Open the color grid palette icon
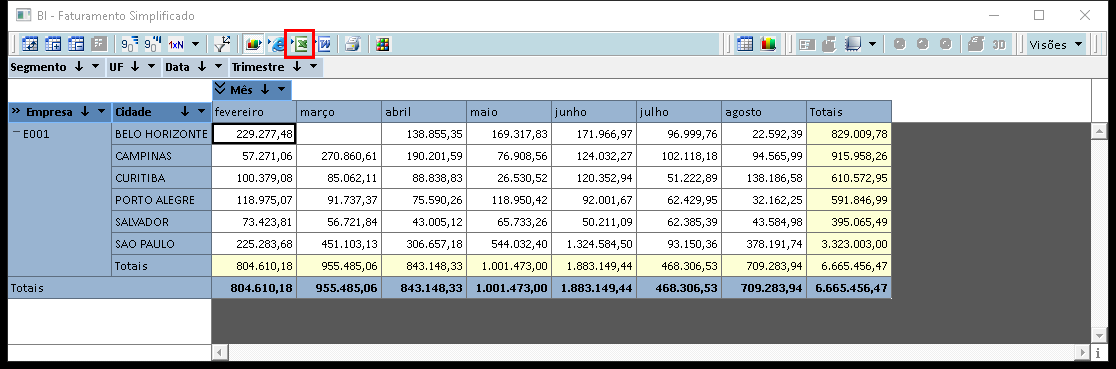The height and width of the screenshot is (369, 1116). [384, 44]
